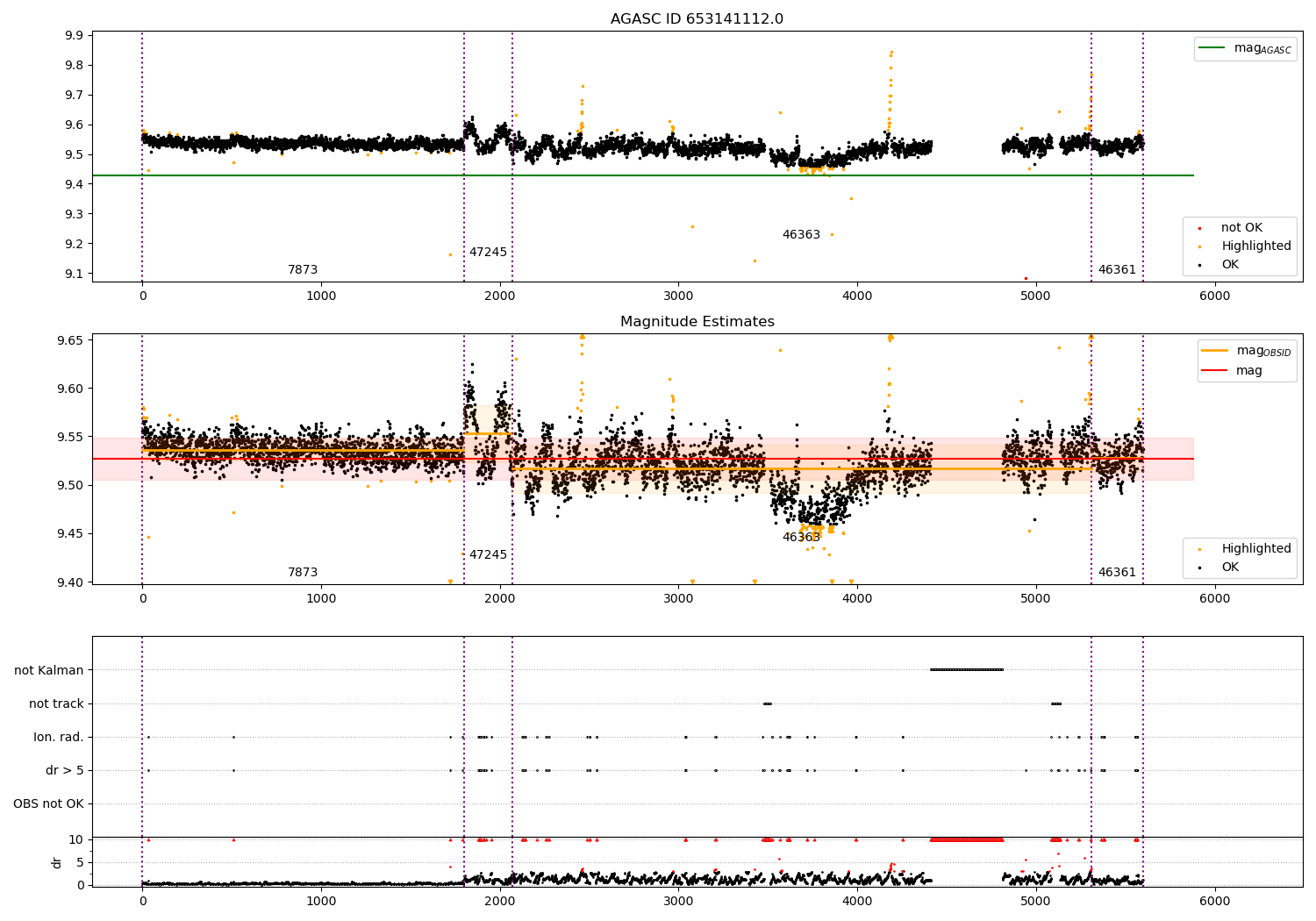This screenshot has height=921, width=1316.
Task: Click obsid label 46361 in Magnitude Estimates plot
Action: click(1117, 573)
